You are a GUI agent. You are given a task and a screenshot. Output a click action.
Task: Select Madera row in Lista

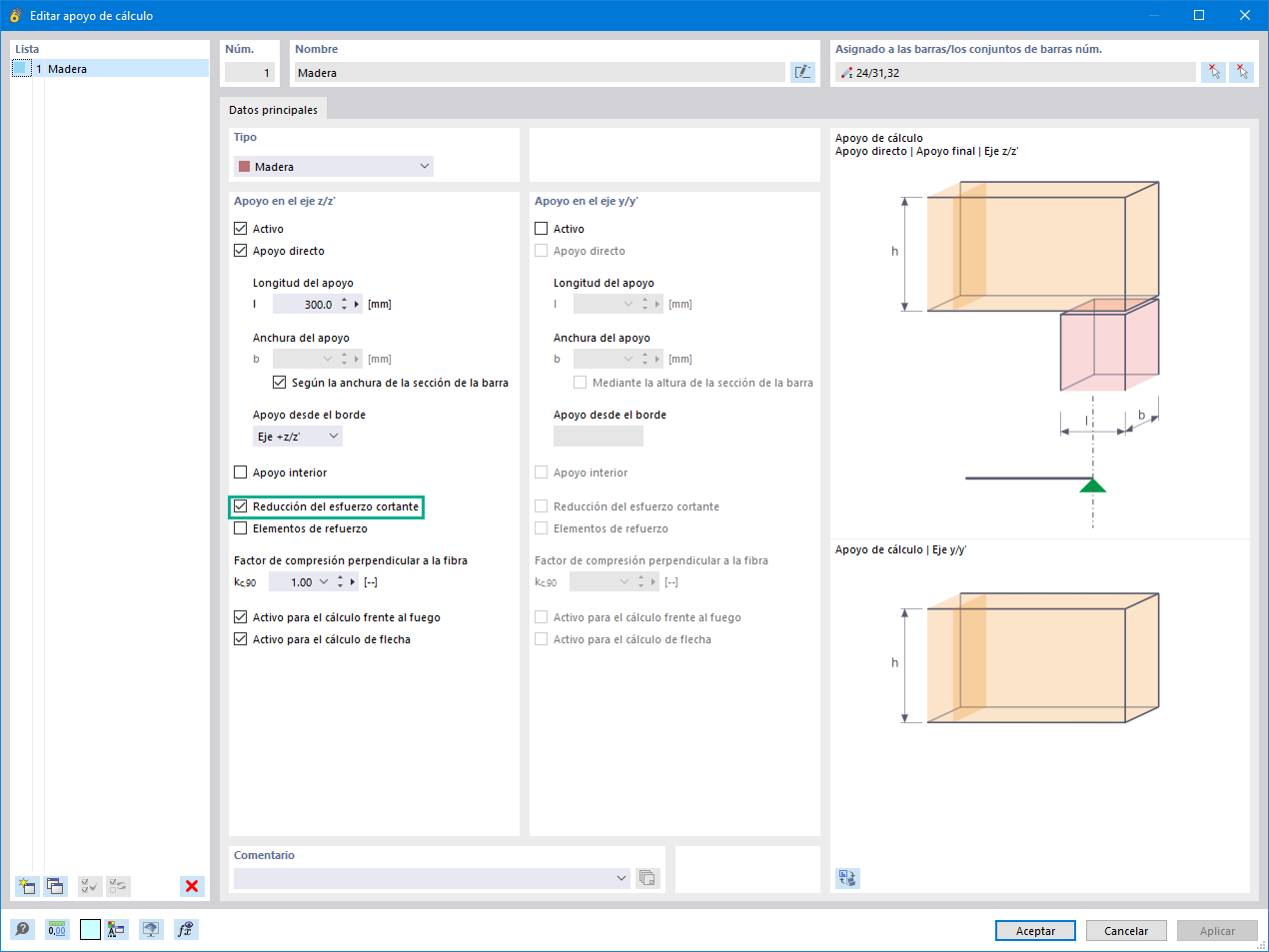click(x=110, y=69)
